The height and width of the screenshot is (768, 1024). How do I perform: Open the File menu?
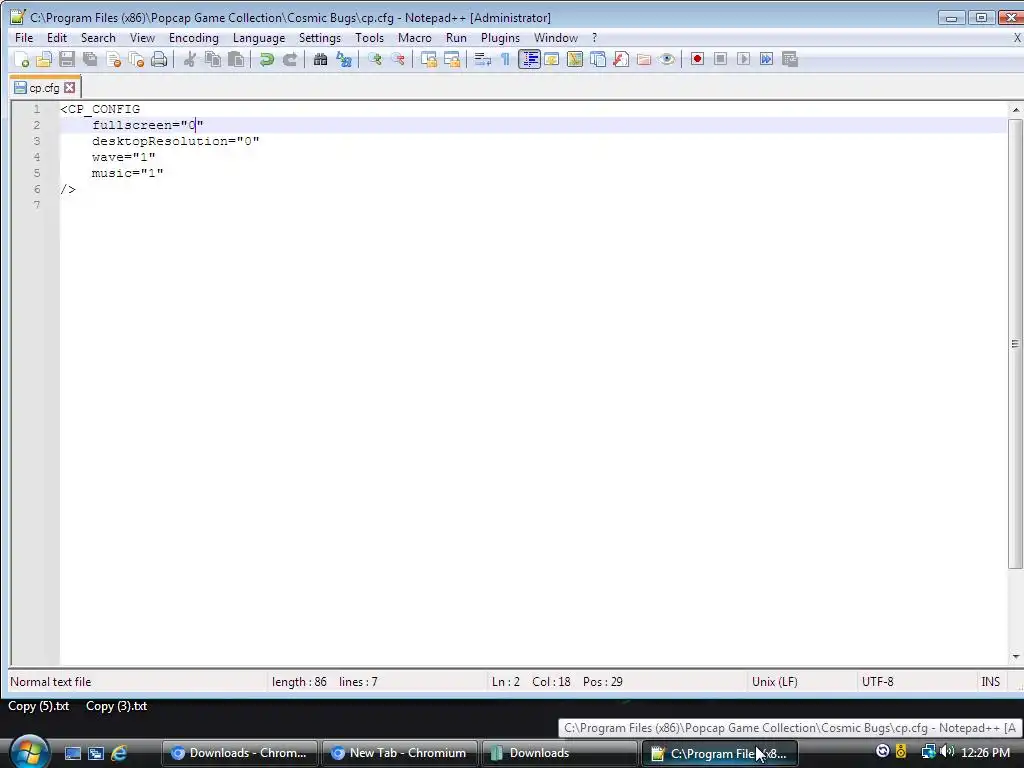click(x=24, y=38)
